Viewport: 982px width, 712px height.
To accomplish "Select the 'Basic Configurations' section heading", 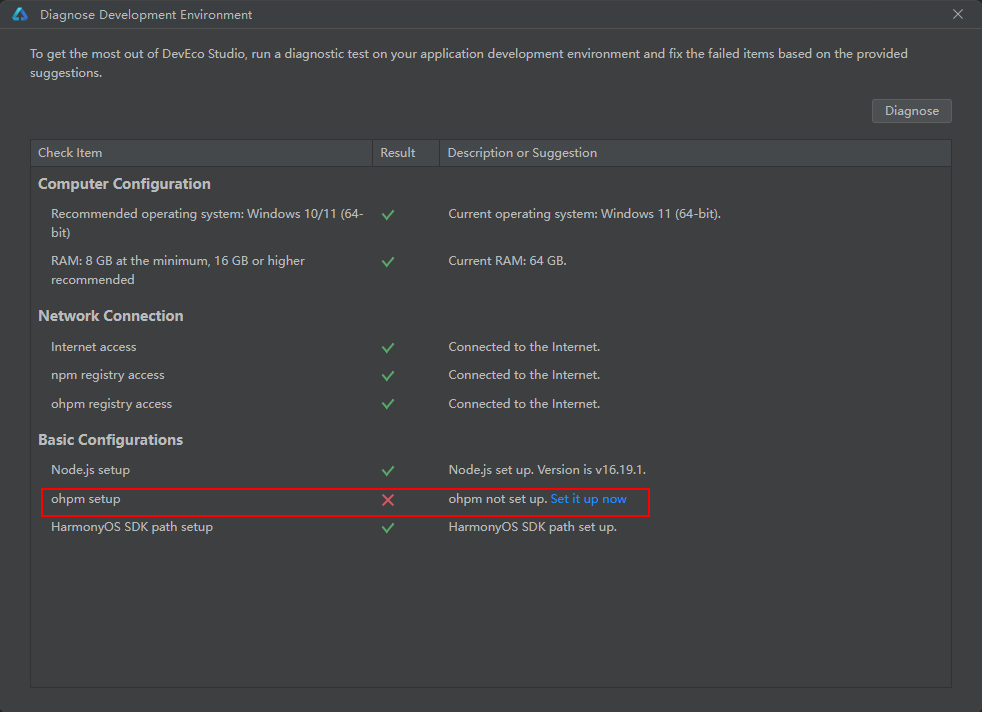I will pos(110,440).
